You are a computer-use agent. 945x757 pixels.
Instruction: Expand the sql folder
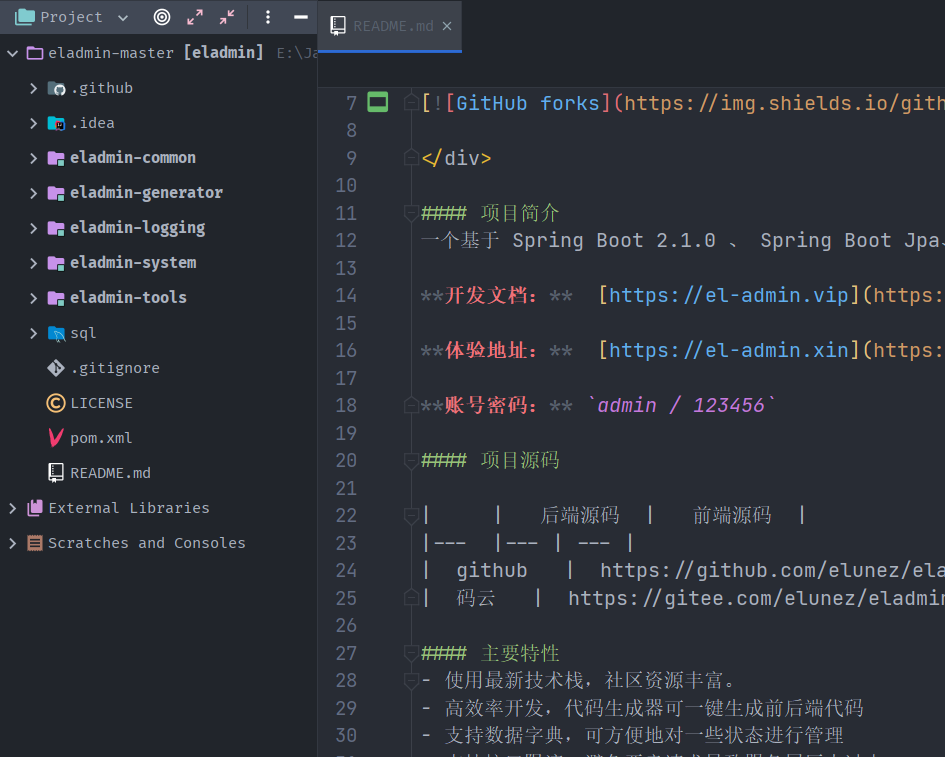(34, 333)
